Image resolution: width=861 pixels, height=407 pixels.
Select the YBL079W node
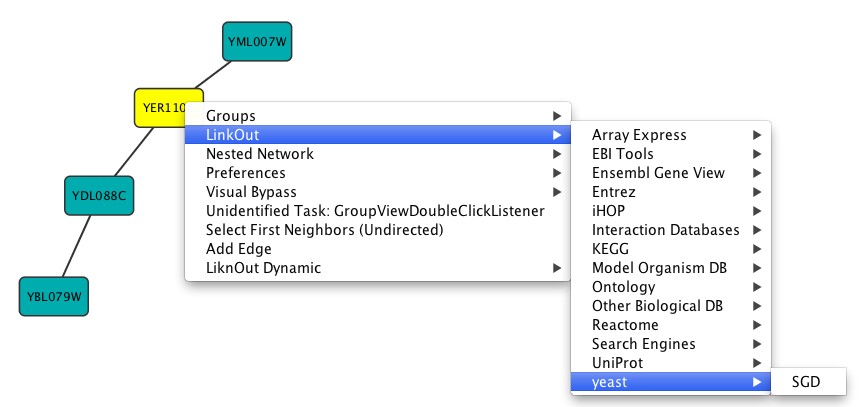point(55,296)
